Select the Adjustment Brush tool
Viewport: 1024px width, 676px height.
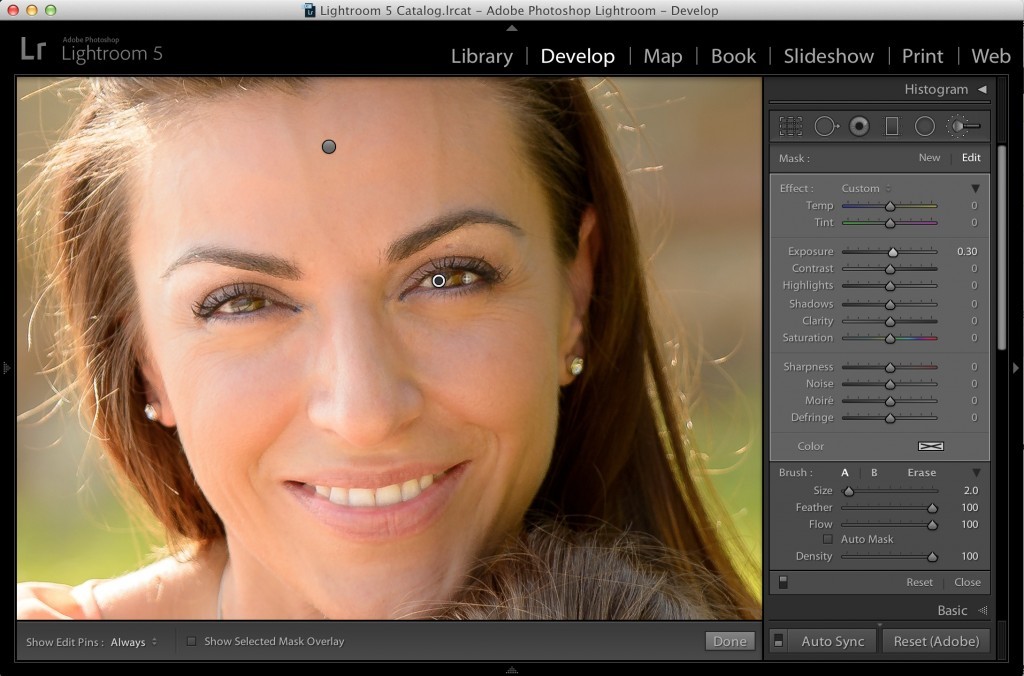(x=963, y=126)
